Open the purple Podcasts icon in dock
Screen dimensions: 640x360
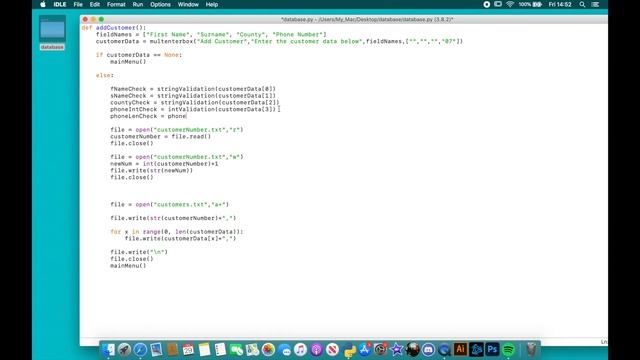(x=316, y=349)
